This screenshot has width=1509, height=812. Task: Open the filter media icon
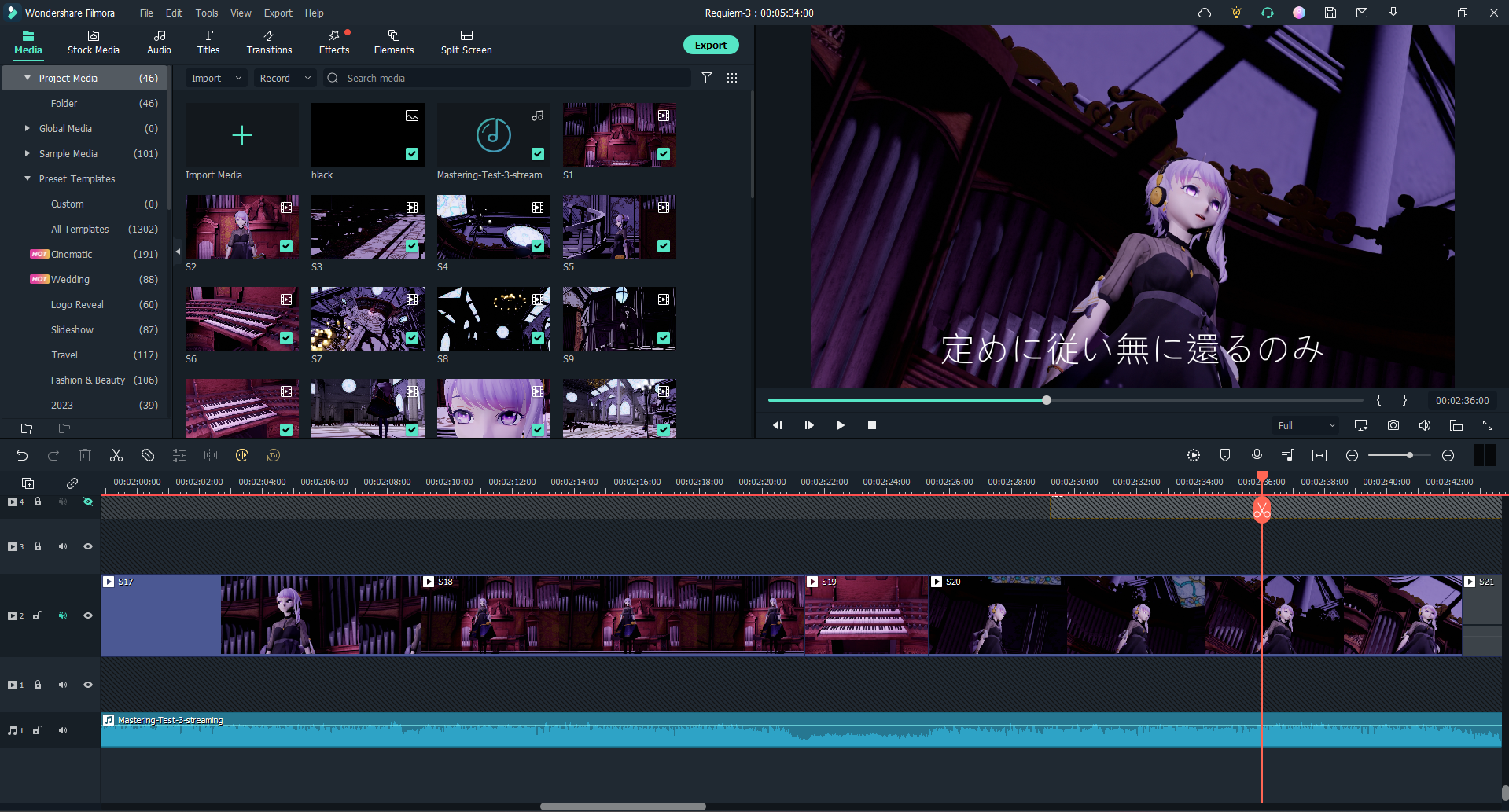pyautogui.click(x=707, y=78)
